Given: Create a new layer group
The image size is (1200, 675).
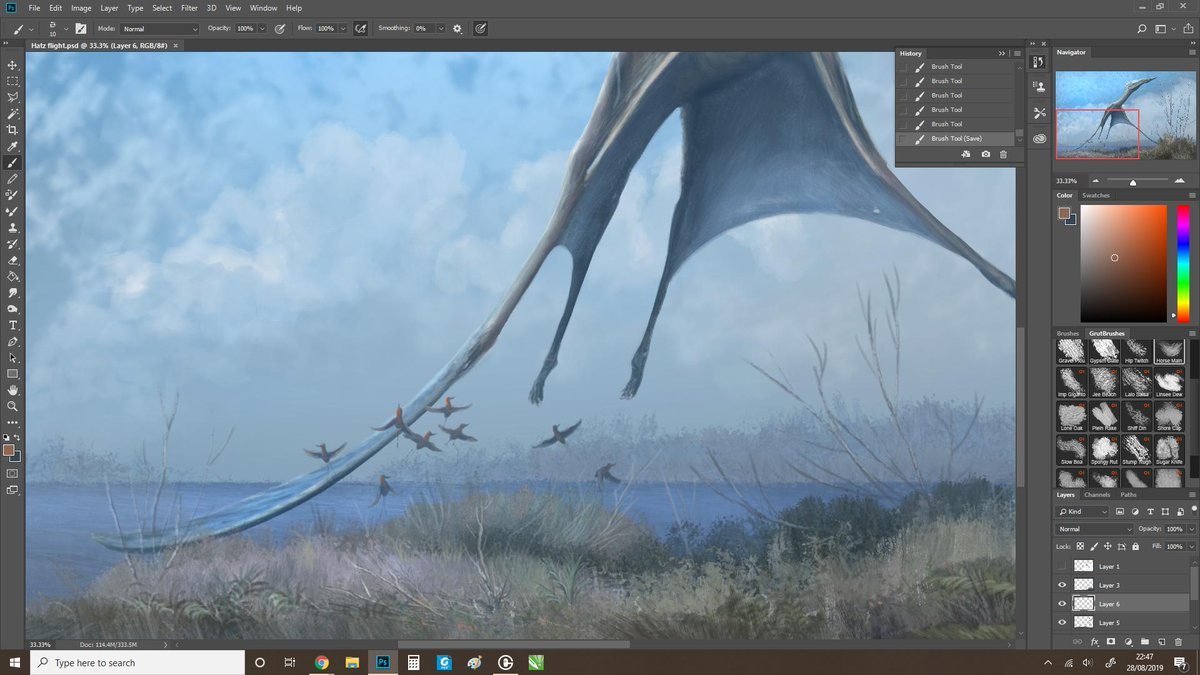Looking at the screenshot, I should pyautogui.click(x=1145, y=640).
